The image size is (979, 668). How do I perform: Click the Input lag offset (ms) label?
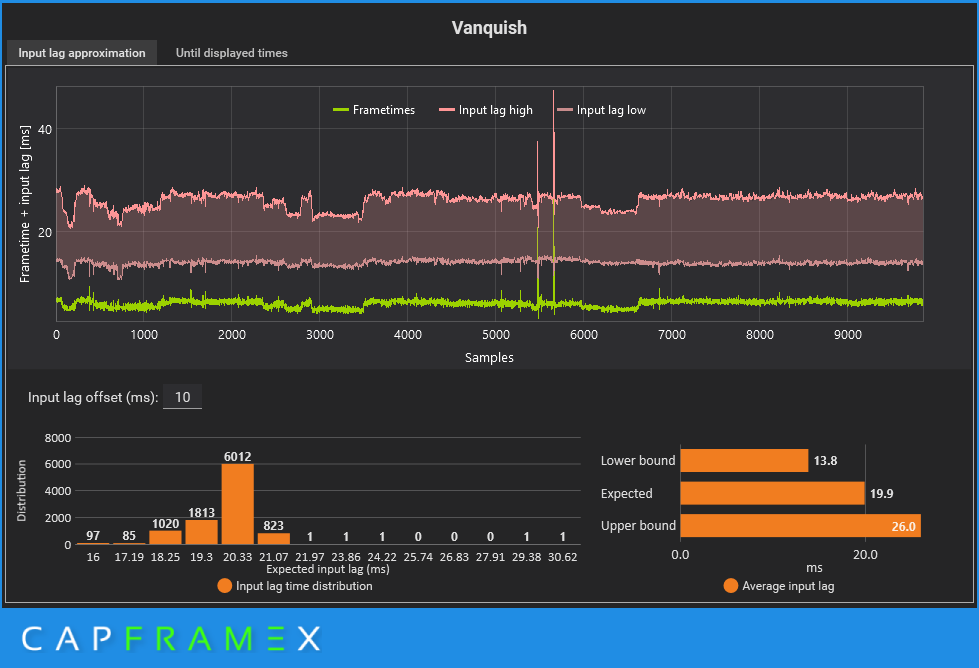click(93, 397)
